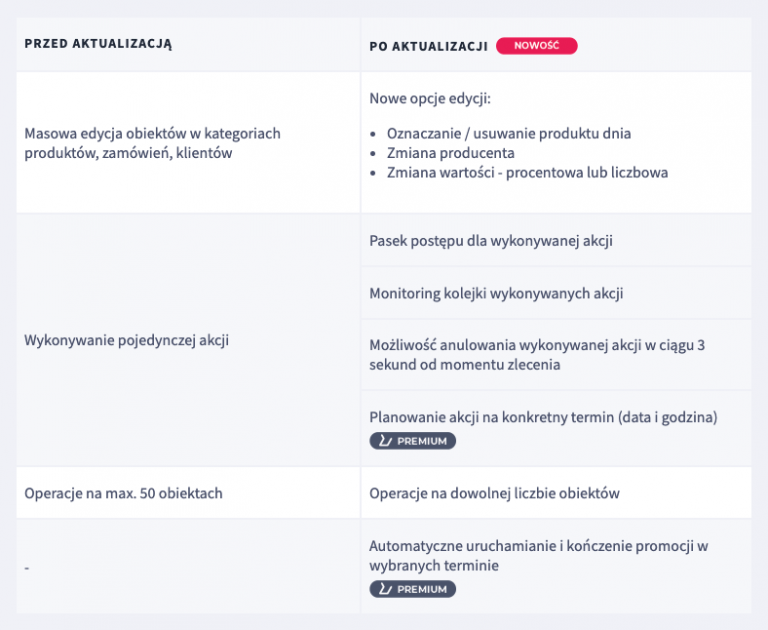This screenshot has width=768, height=630.
Task: Click Monitoring kolejki wykonywanych akcji row
Action: pyautogui.click(x=496, y=294)
